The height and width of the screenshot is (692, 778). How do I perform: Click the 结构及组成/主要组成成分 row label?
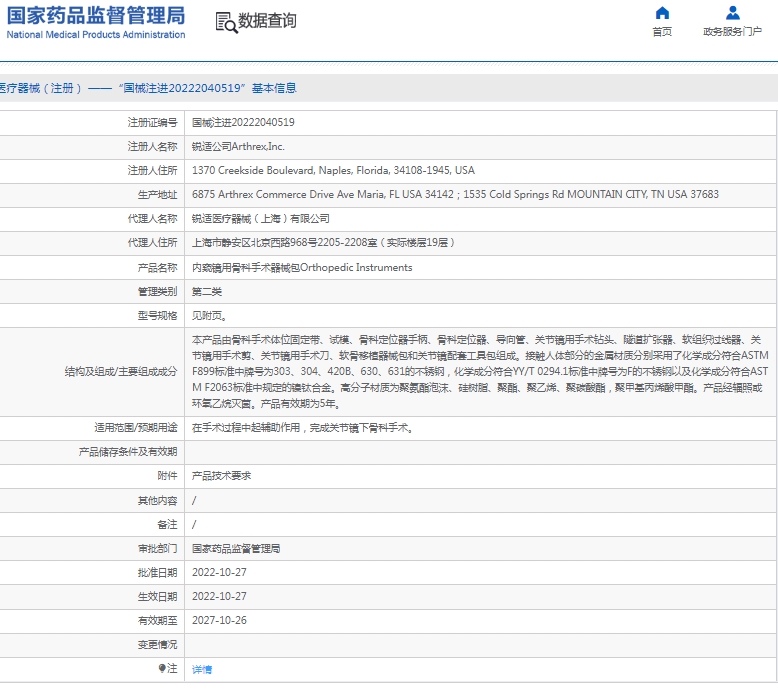pyautogui.click(x=121, y=372)
